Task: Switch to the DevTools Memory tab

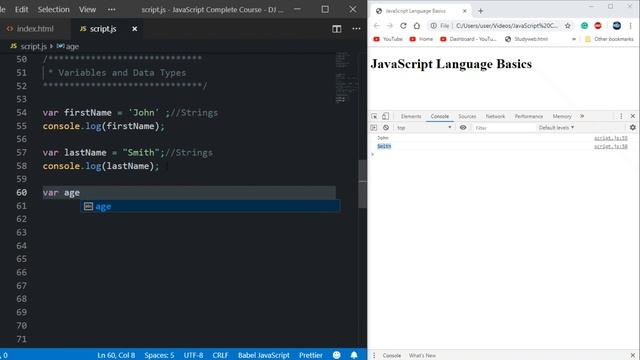Action: coord(562,116)
